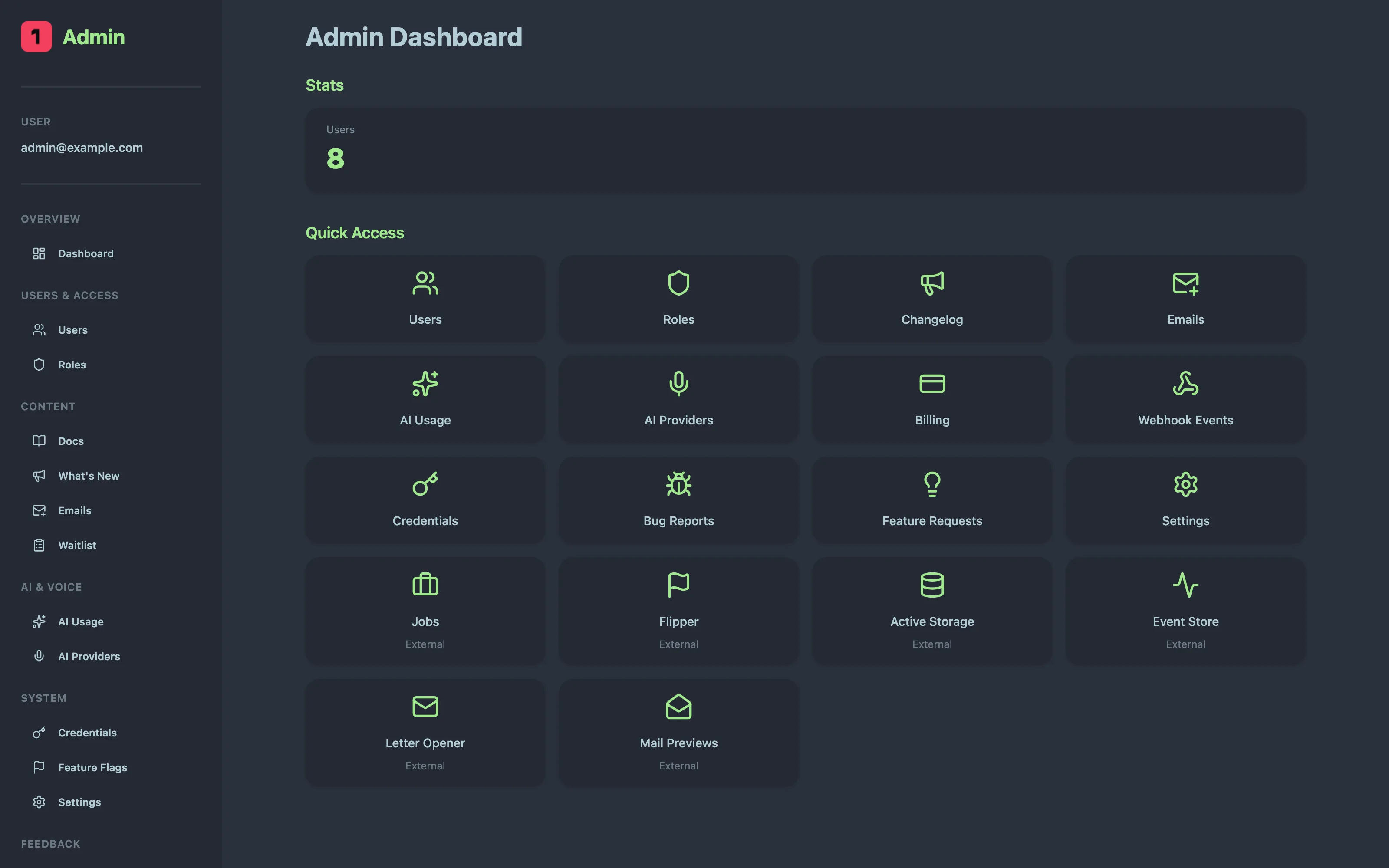Click the AI & VOICE section label

point(52,587)
